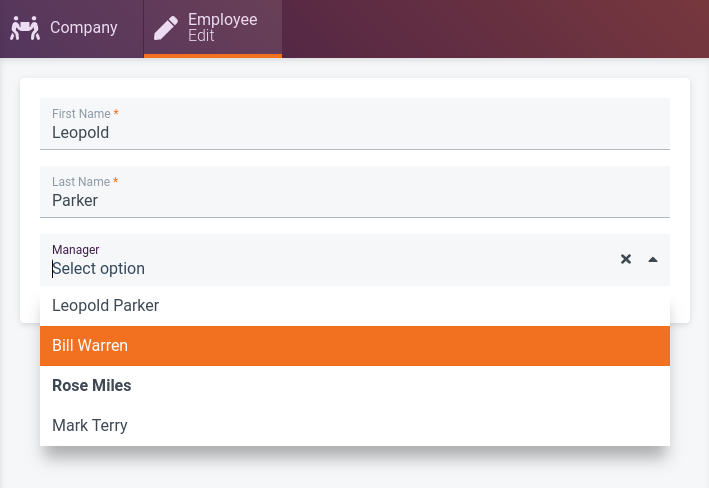The image size is (709, 488).
Task: Select the Employee title text in the tab
Action: pyautogui.click(x=222, y=20)
